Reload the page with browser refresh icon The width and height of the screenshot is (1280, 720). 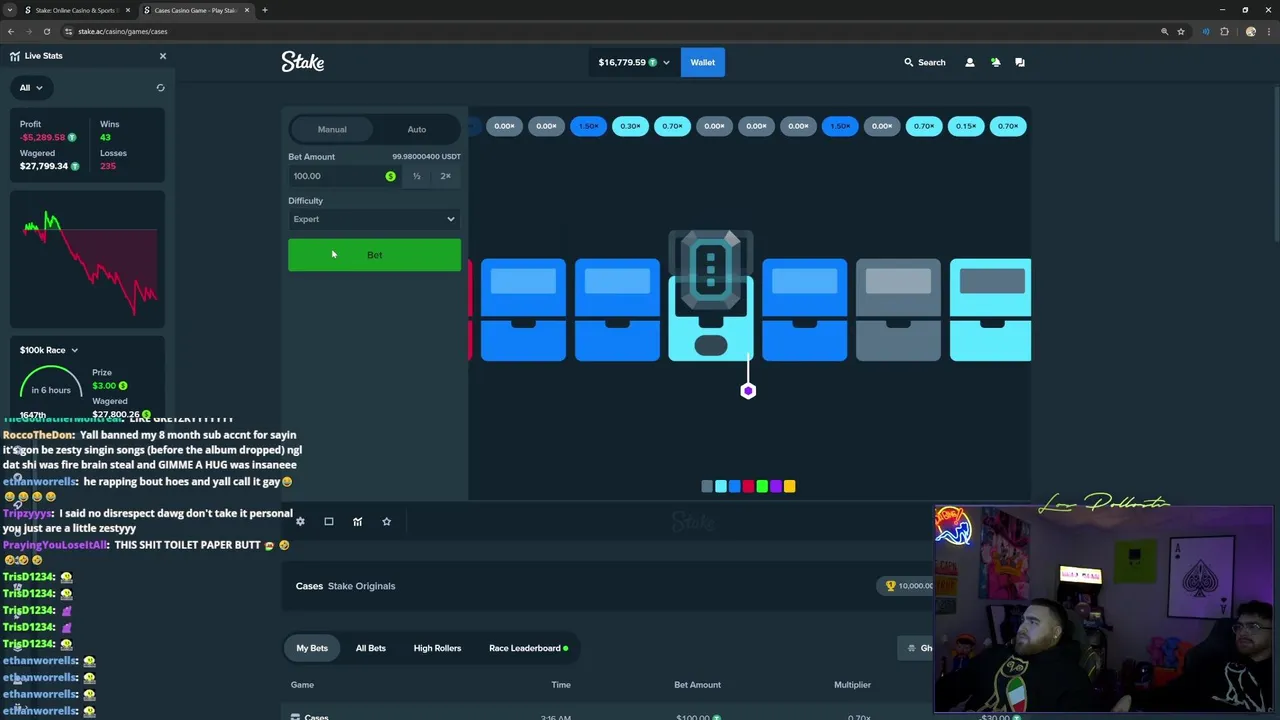click(x=46, y=31)
